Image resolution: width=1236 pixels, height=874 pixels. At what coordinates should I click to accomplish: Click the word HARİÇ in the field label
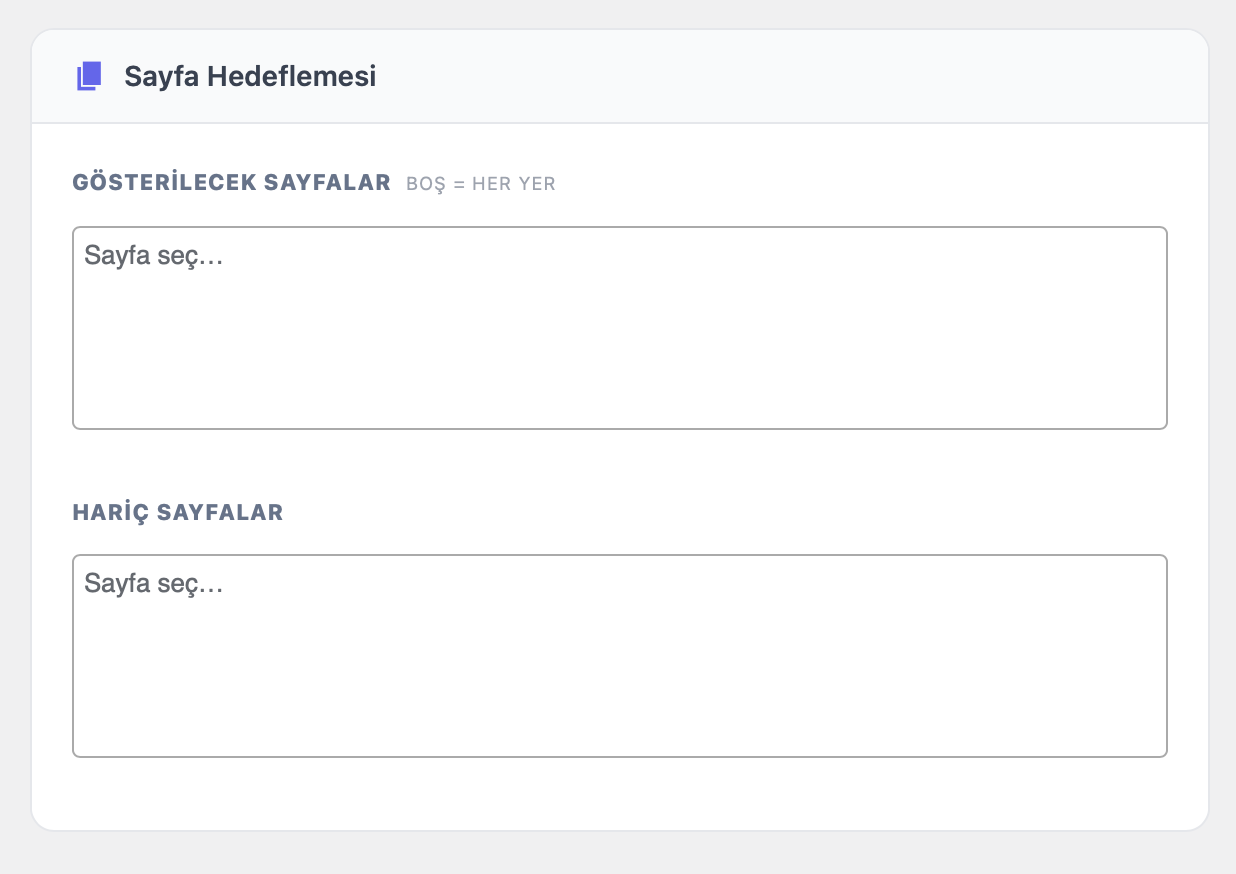click(x=106, y=512)
